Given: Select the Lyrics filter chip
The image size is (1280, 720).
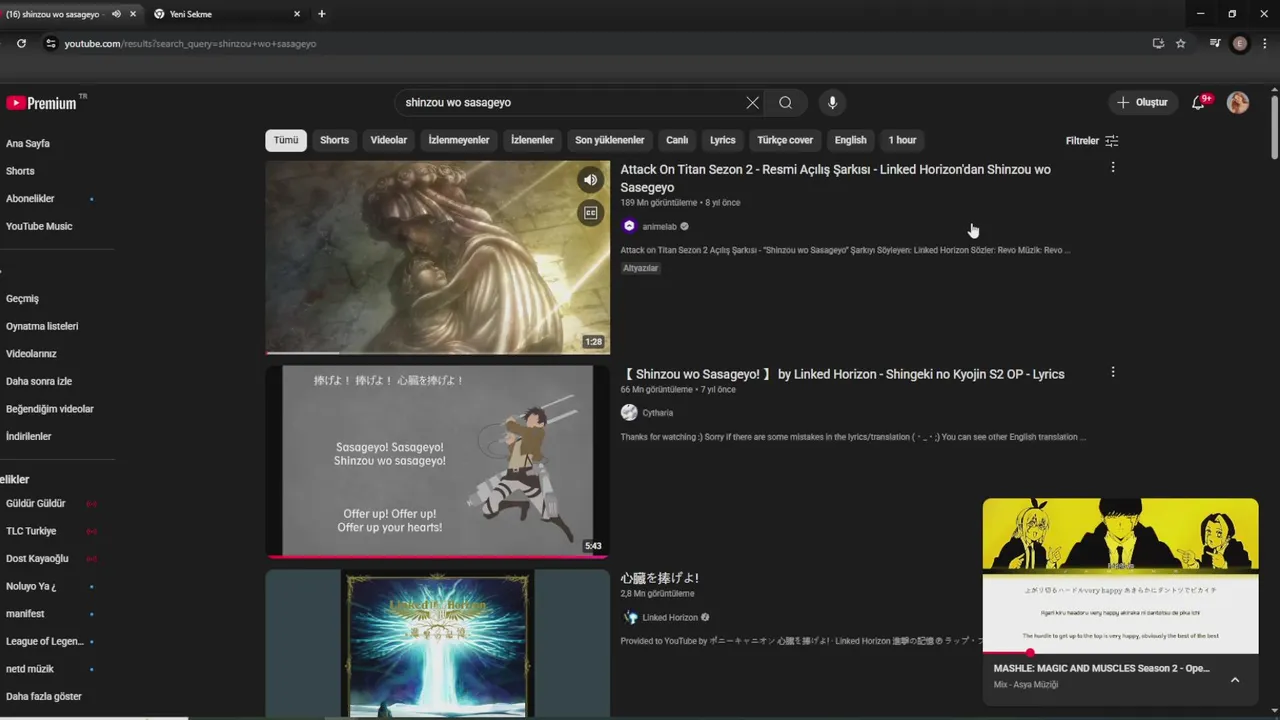Looking at the screenshot, I should point(723,140).
